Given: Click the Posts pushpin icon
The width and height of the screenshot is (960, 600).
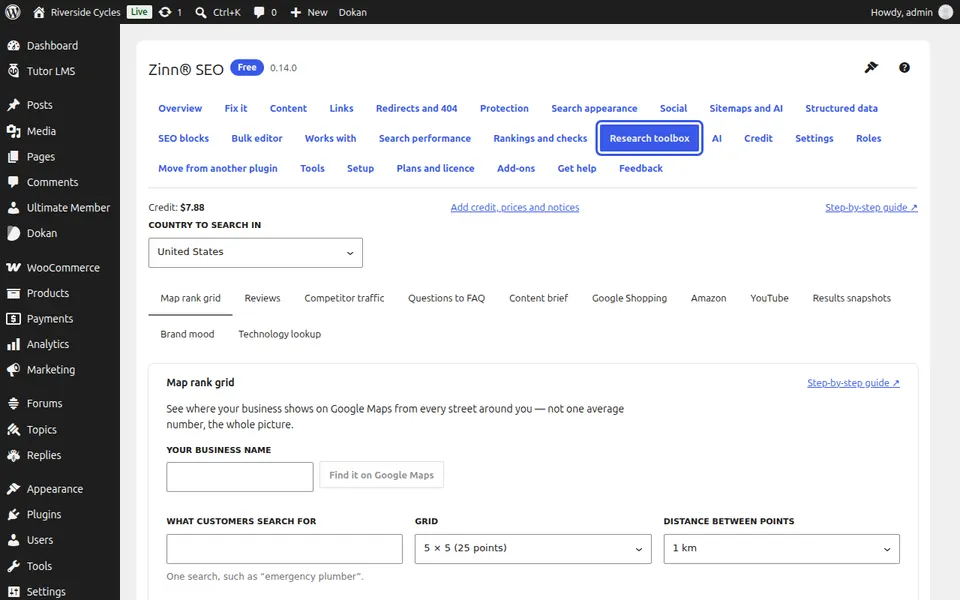Looking at the screenshot, I should (13, 105).
